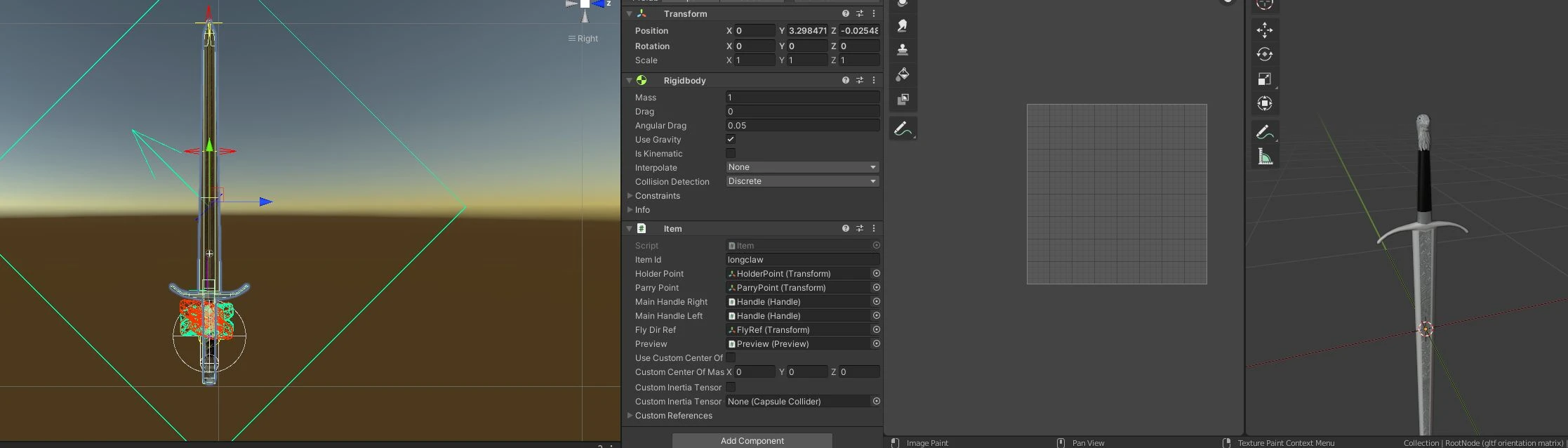Collapse the Transform component foldout
1568x448 pixels.
click(629, 13)
